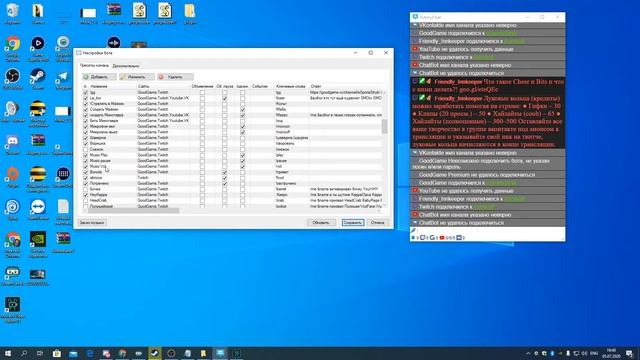Click the ENG language indicator
The image size is (640, 360).
pyautogui.click(x=594, y=353)
